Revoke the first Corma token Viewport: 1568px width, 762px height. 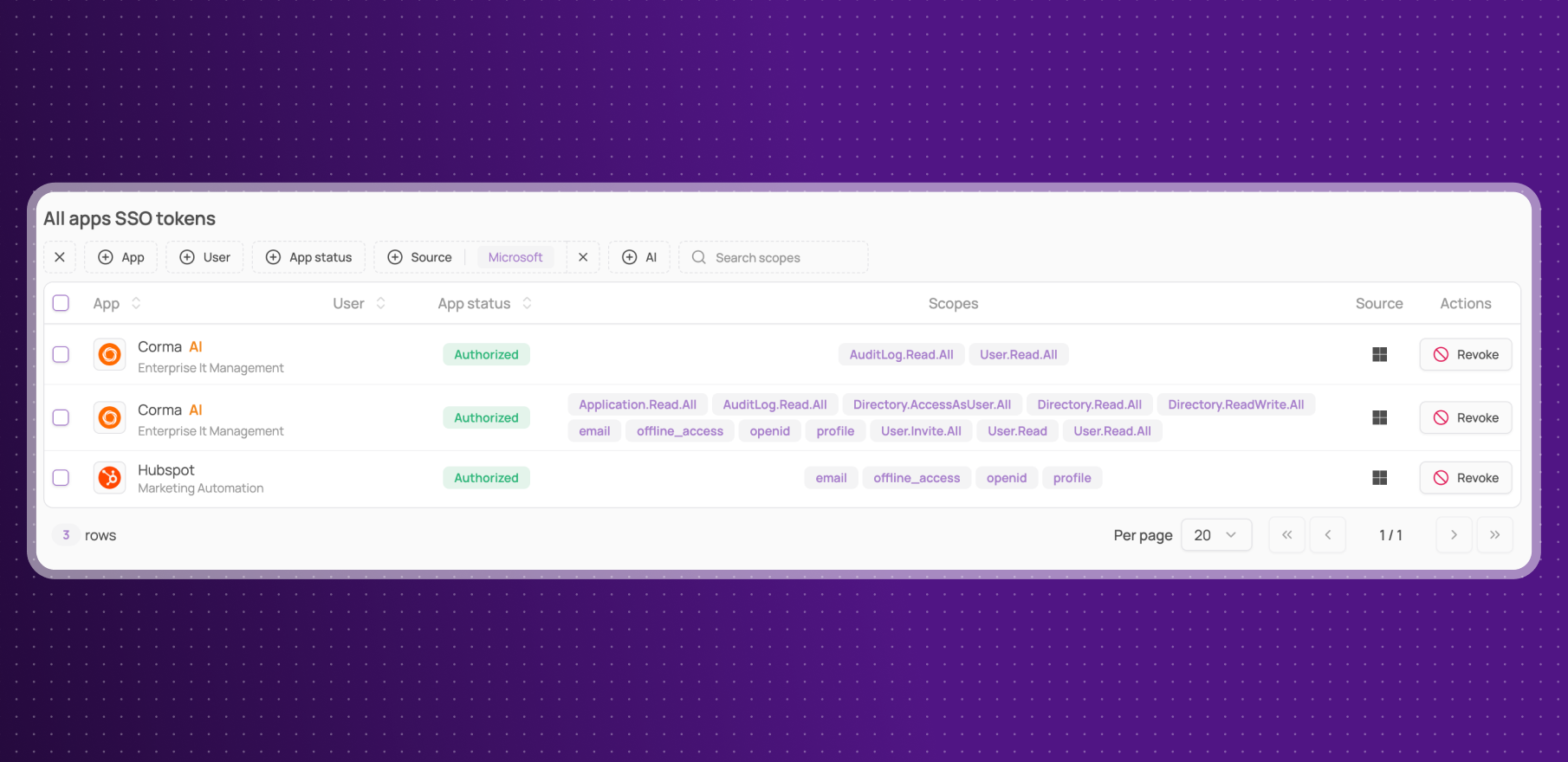[x=1465, y=354]
